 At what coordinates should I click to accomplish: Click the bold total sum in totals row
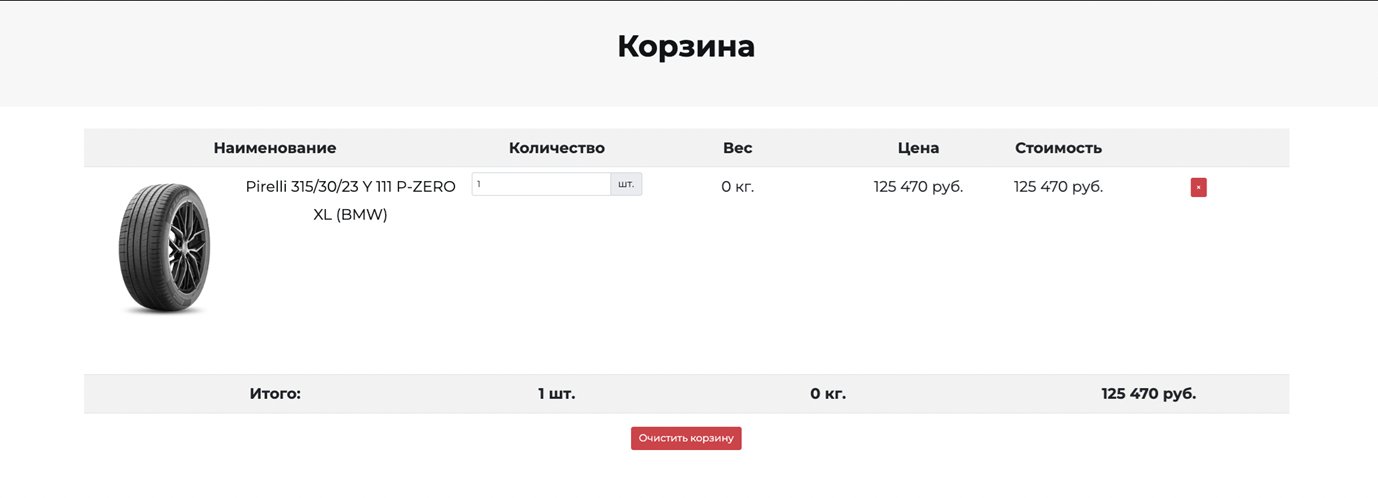tap(1148, 394)
